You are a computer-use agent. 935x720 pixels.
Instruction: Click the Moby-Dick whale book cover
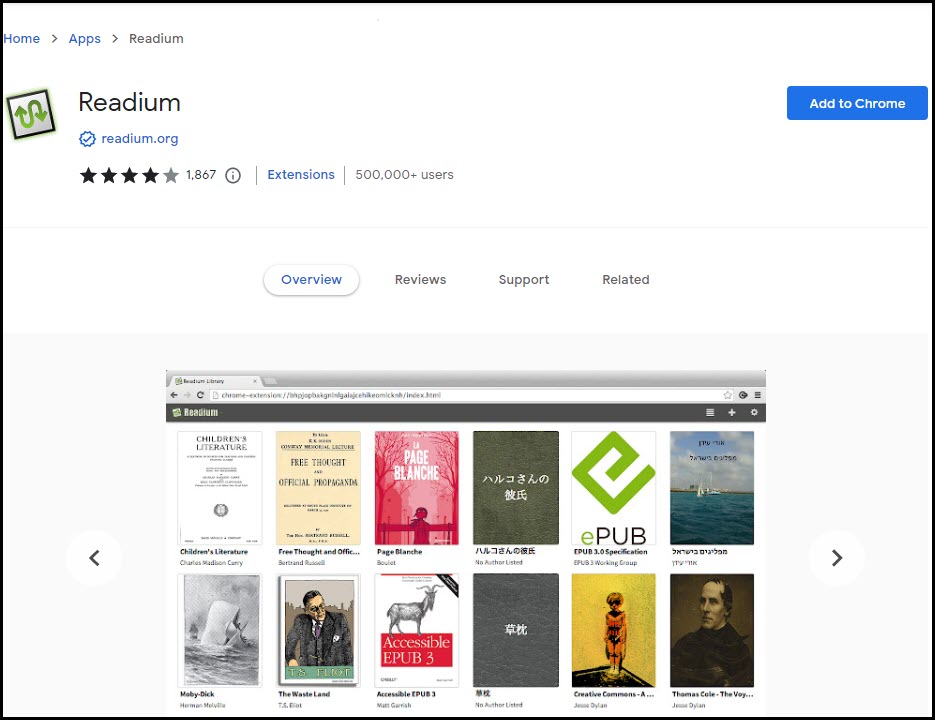click(x=221, y=631)
